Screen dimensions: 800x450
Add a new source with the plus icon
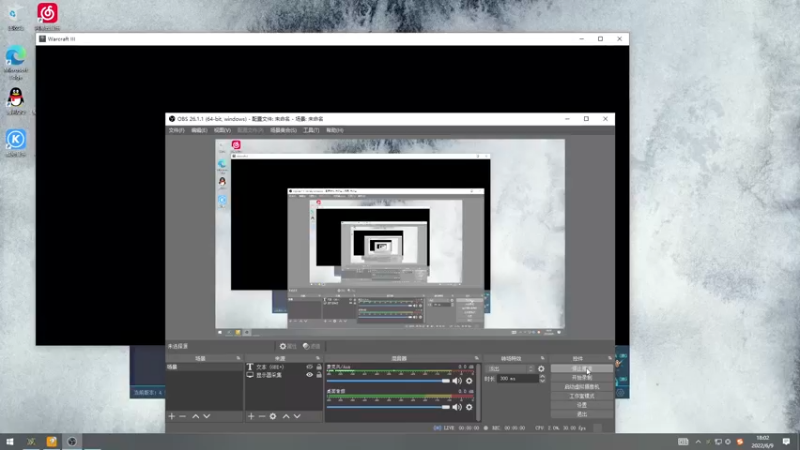(251, 416)
